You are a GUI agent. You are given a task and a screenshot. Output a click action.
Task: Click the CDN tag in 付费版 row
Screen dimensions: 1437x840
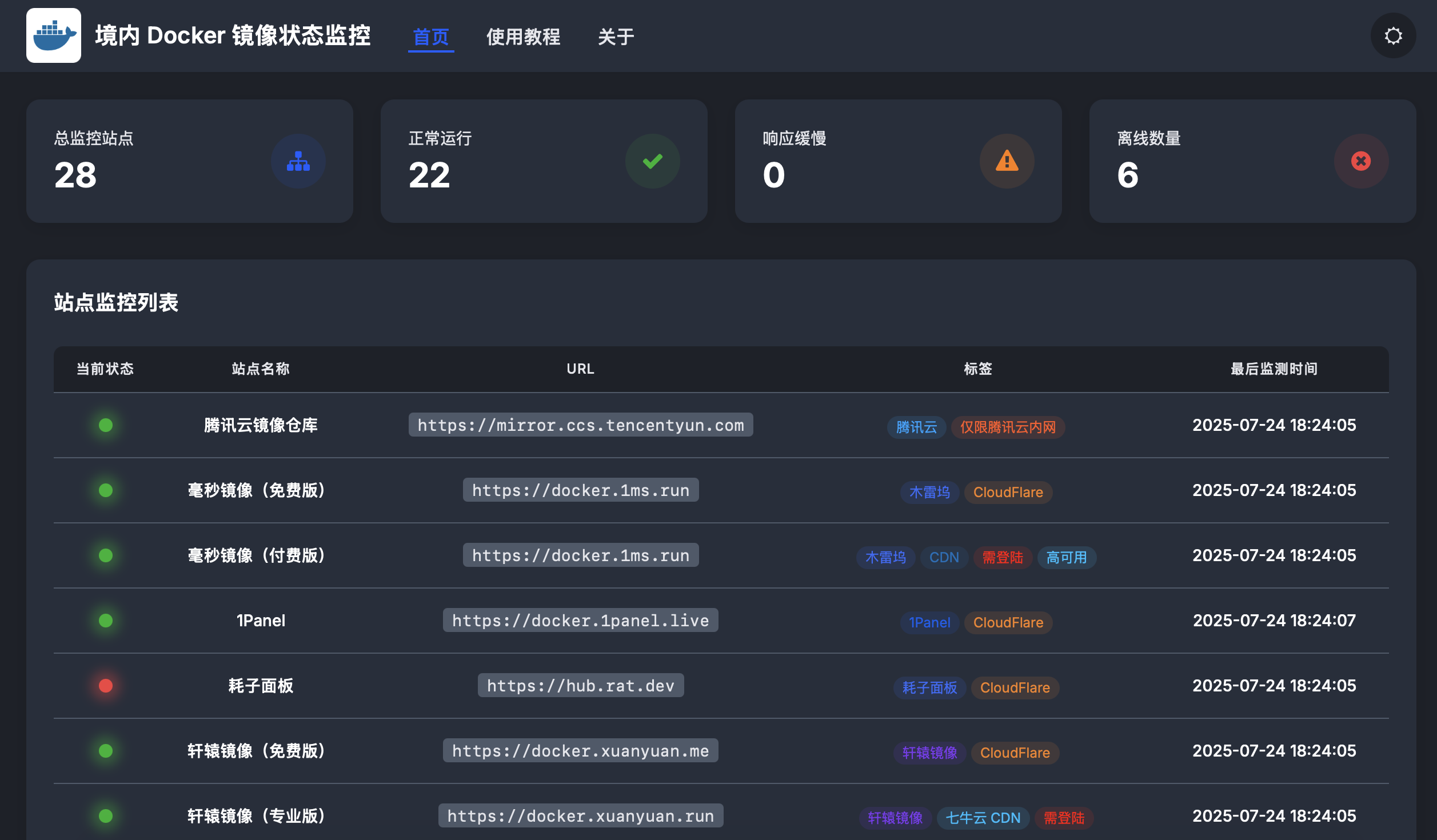944,558
